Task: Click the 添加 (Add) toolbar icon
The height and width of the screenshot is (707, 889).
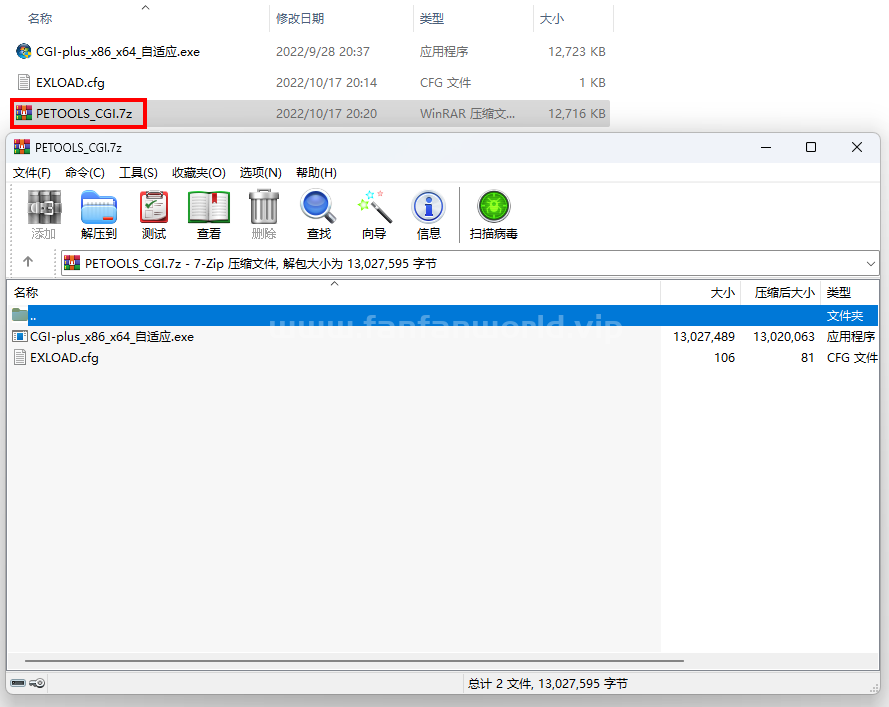Action: click(x=44, y=215)
